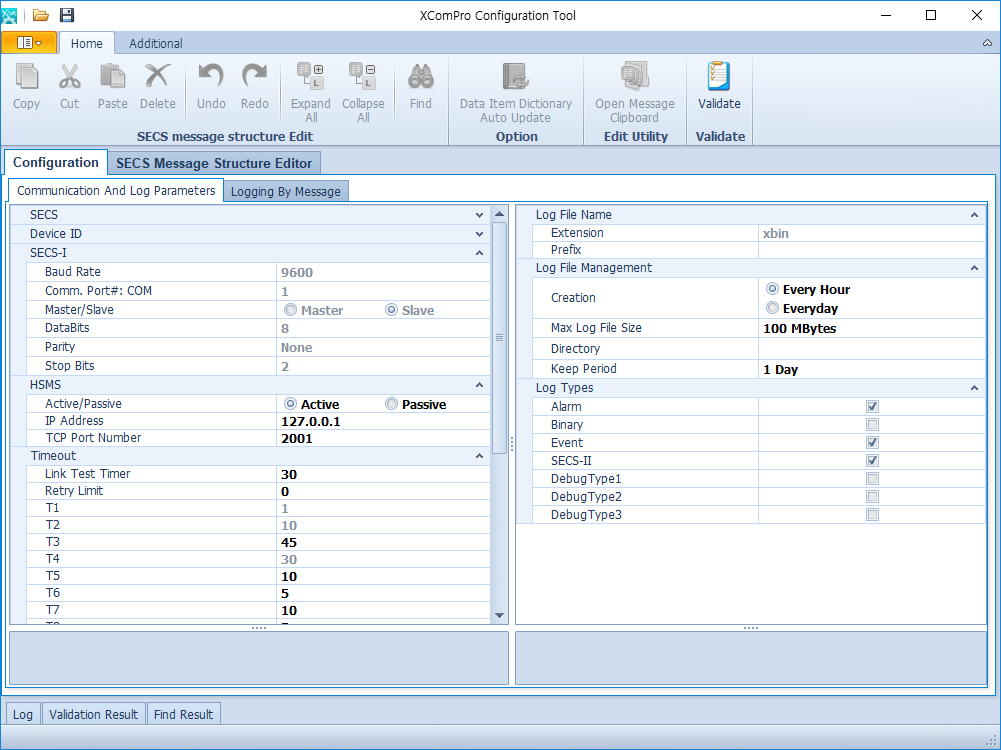
Task: Edit the T5 timeout value
Action: click(383, 576)
